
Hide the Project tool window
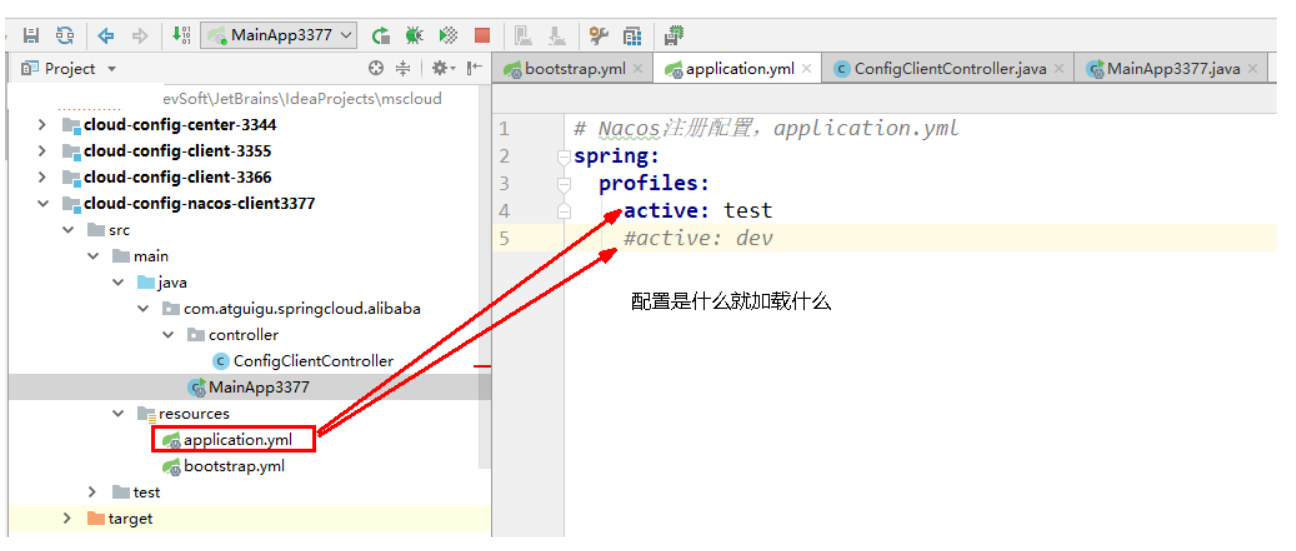click(x=474, y=68)
